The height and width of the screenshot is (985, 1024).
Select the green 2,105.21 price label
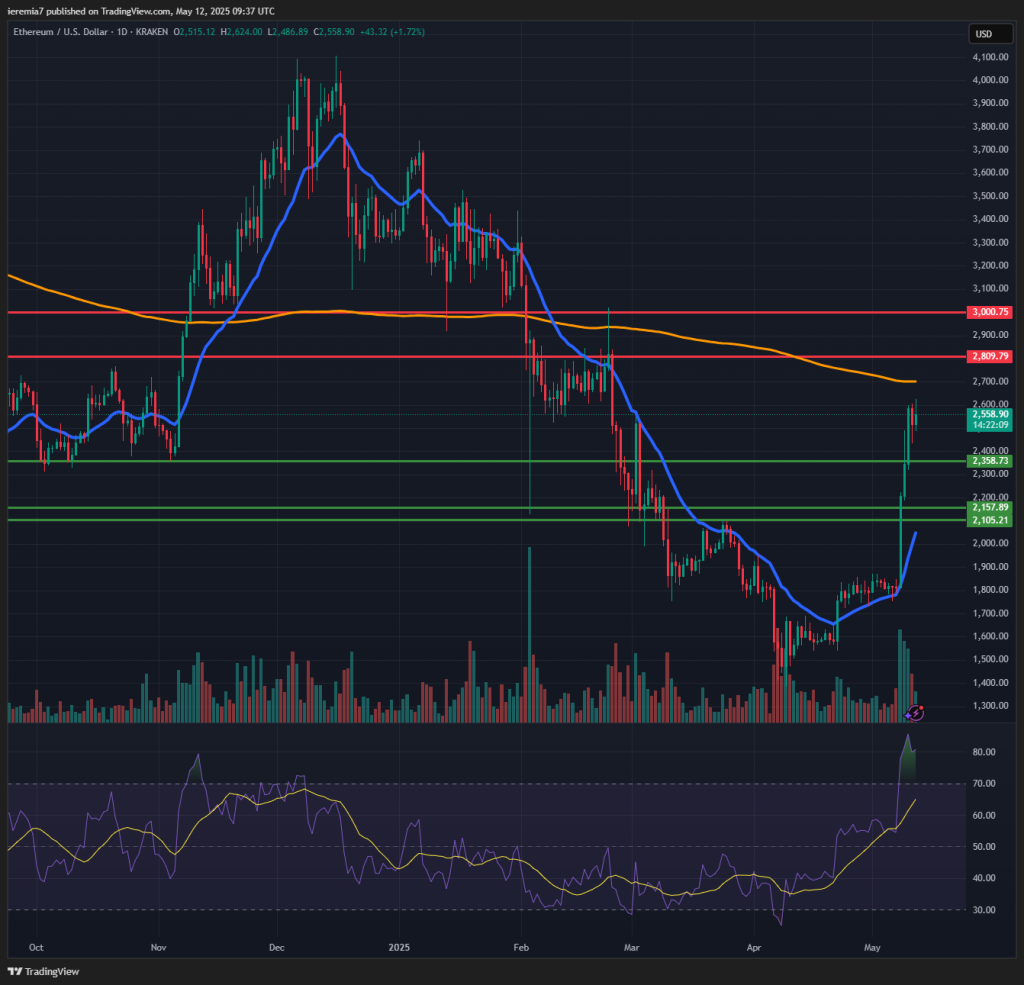(x=990, y=521)
